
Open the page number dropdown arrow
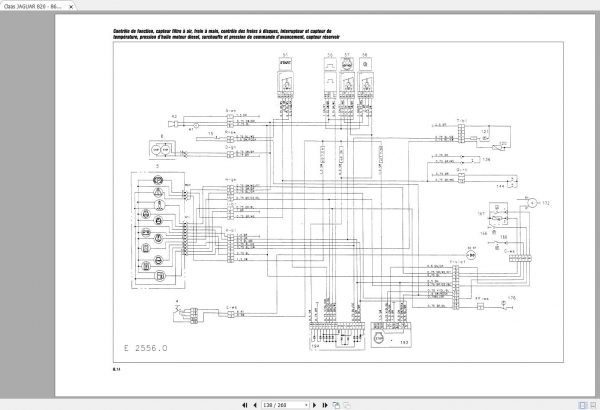(306, 405)
